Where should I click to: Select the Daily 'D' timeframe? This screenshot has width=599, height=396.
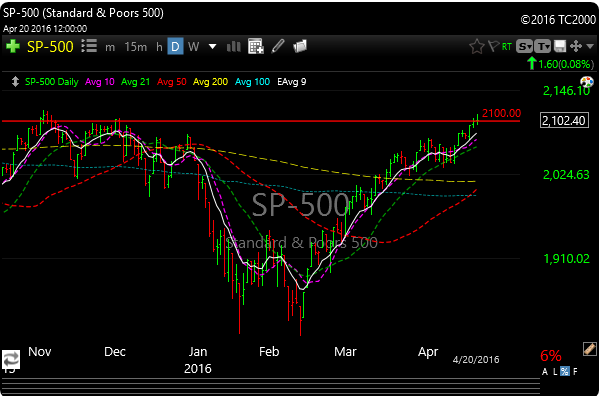coord(175,47)
